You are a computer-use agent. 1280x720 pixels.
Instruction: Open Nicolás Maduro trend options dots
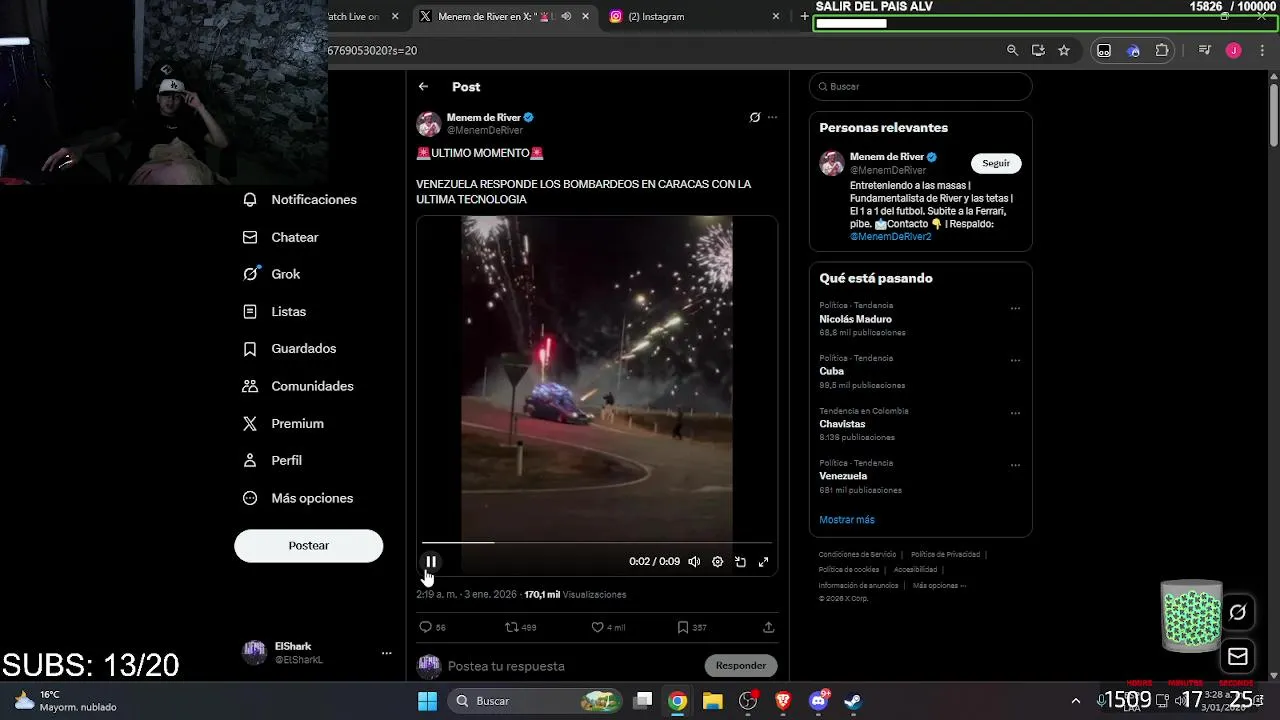[x=1015, y=309]
